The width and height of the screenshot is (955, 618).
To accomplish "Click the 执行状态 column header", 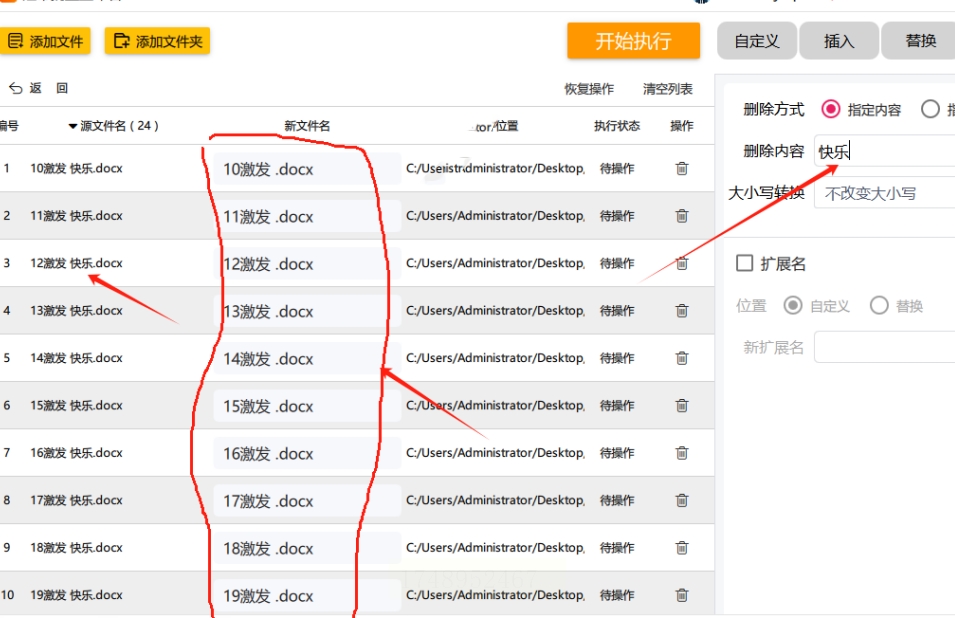I will click(x=617, y=126).
